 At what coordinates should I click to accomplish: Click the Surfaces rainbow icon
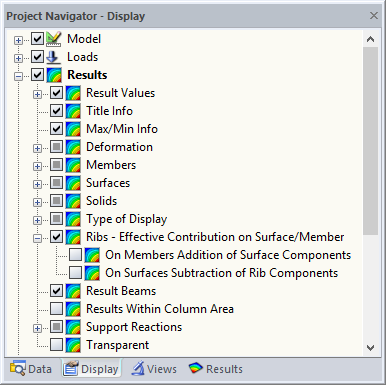coord(73,183)
